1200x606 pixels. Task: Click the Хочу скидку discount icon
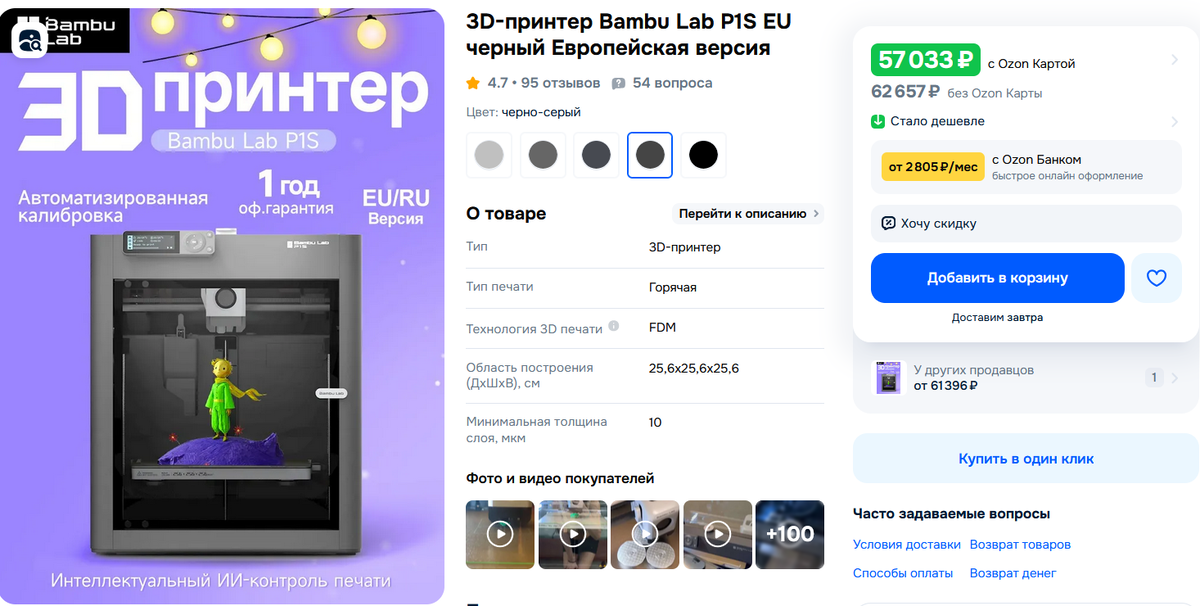pyautogui.click(x=888, y=223)
